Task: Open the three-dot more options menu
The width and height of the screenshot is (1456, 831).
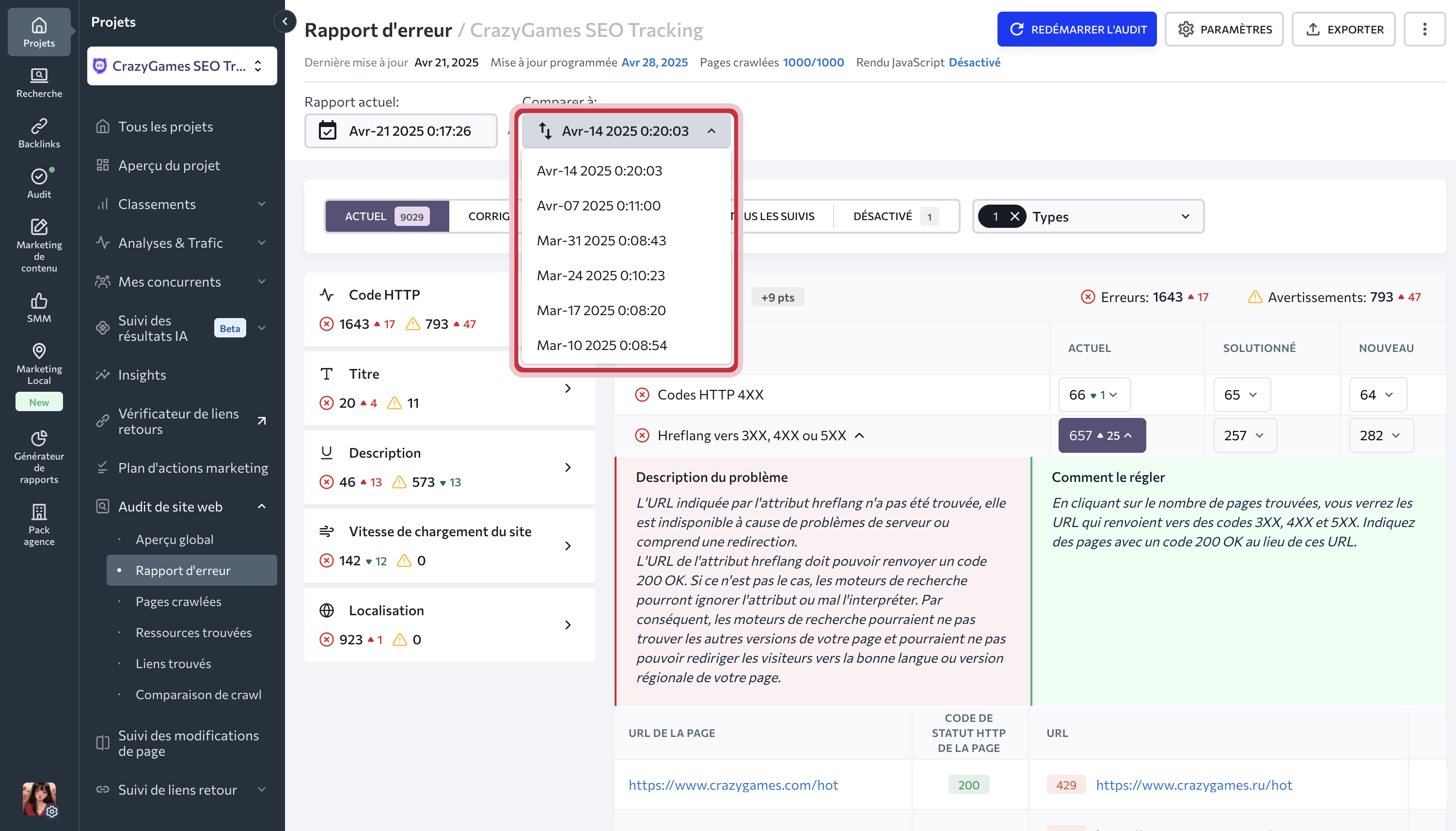Action: [x=1424, y=29]
